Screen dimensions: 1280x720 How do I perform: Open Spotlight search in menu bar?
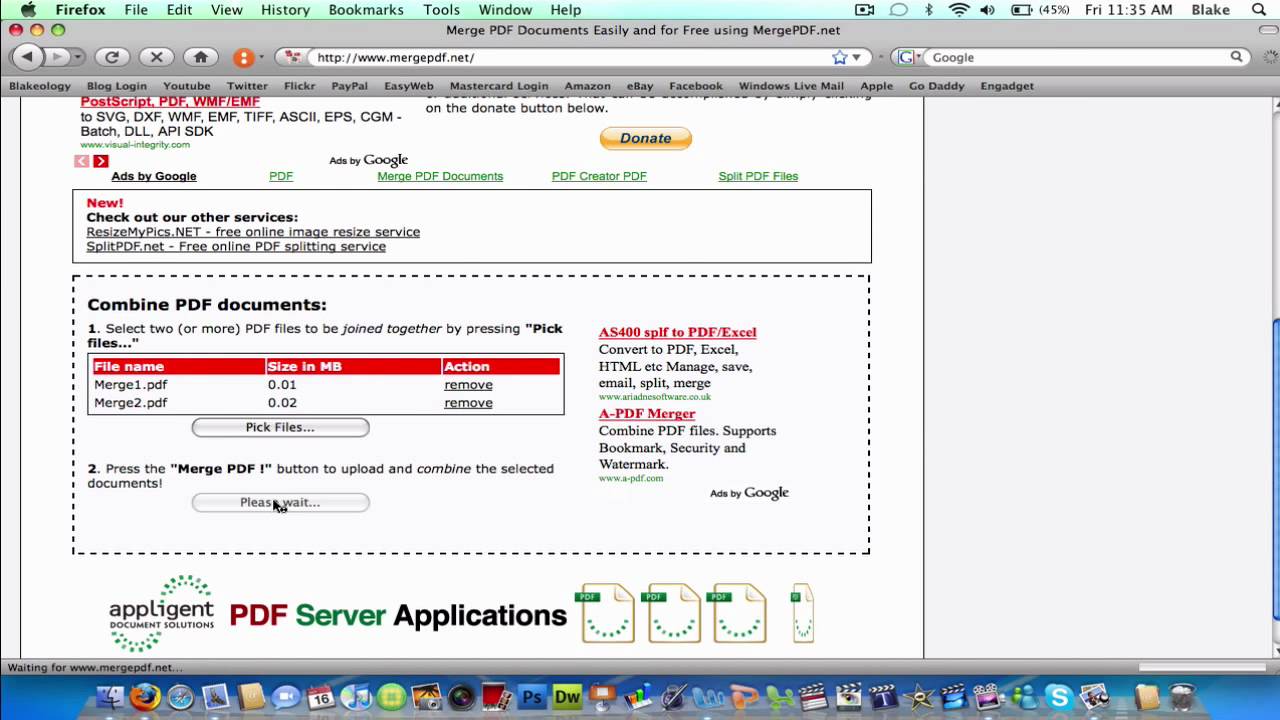click(1260, 10)
